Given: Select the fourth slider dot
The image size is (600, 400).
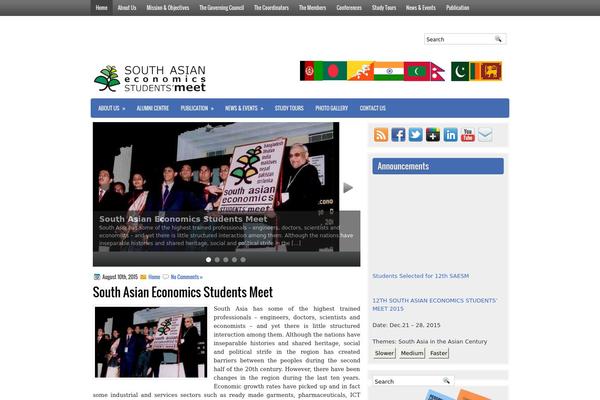Looking at the screenshot, I should [x=234, y=260].
